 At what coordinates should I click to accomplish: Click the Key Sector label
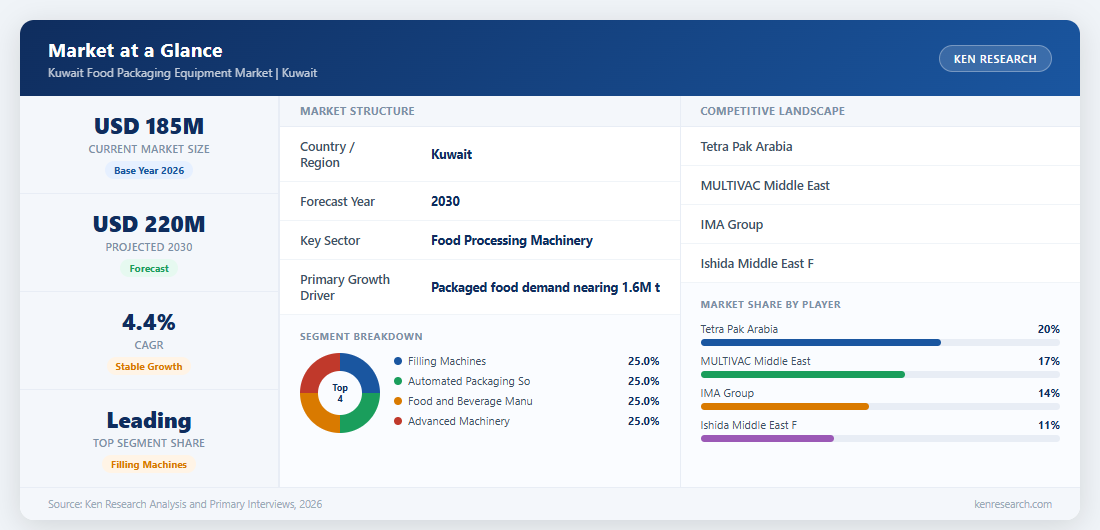pos(330,241)
